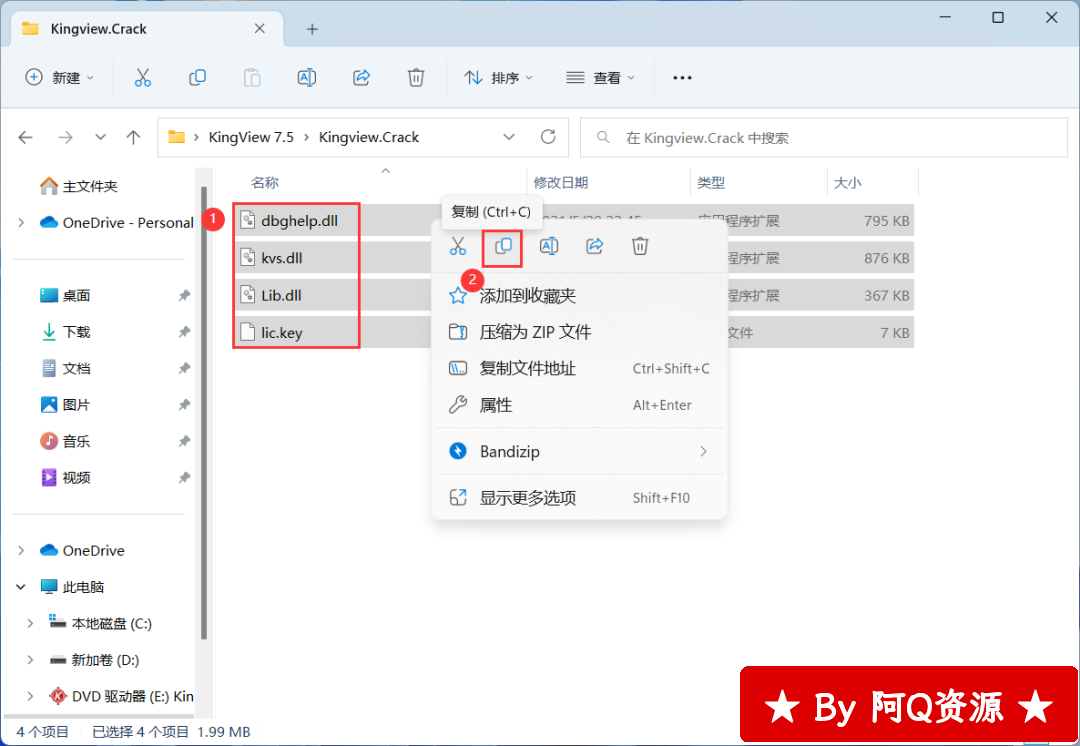The width and height of the screenshot is (1080, 746).
Task: Choose 复制文件地址 in the context menu
Action: coord(580,369)
